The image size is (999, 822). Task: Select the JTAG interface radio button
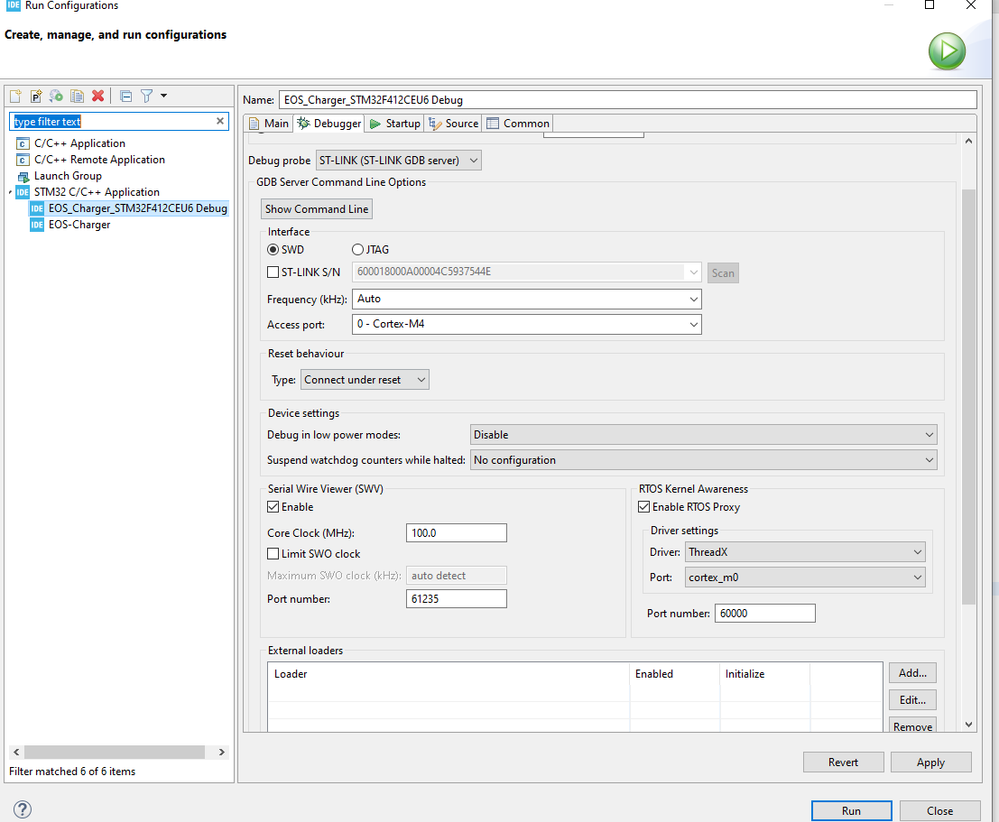pos(358,249)
